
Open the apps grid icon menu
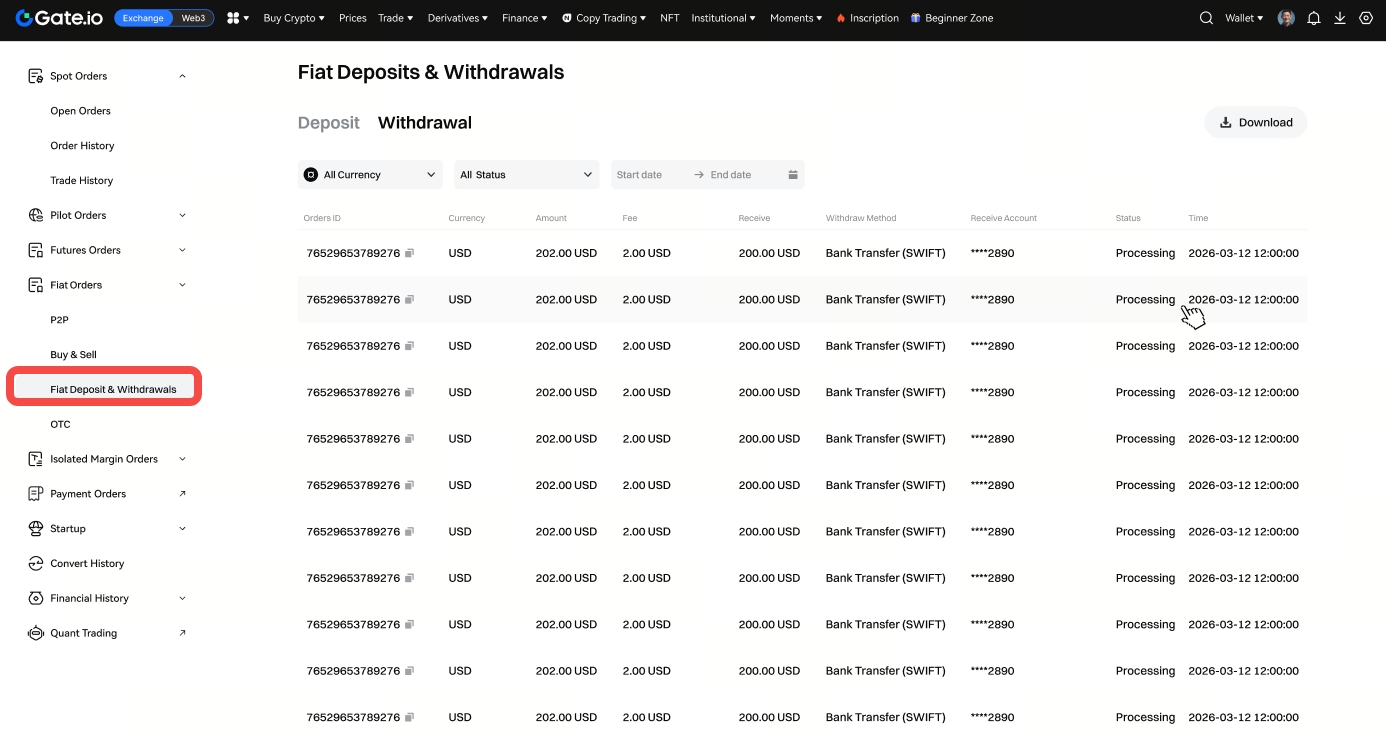point(233,18)
